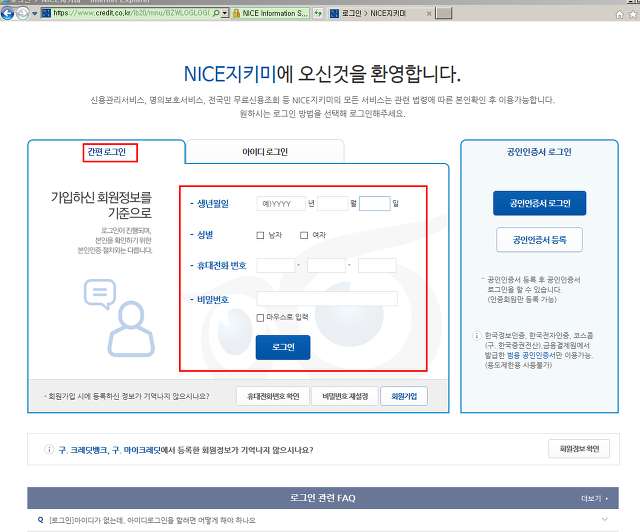
Task: Check the 남자 gender checkbox
Action: point(260,235)
